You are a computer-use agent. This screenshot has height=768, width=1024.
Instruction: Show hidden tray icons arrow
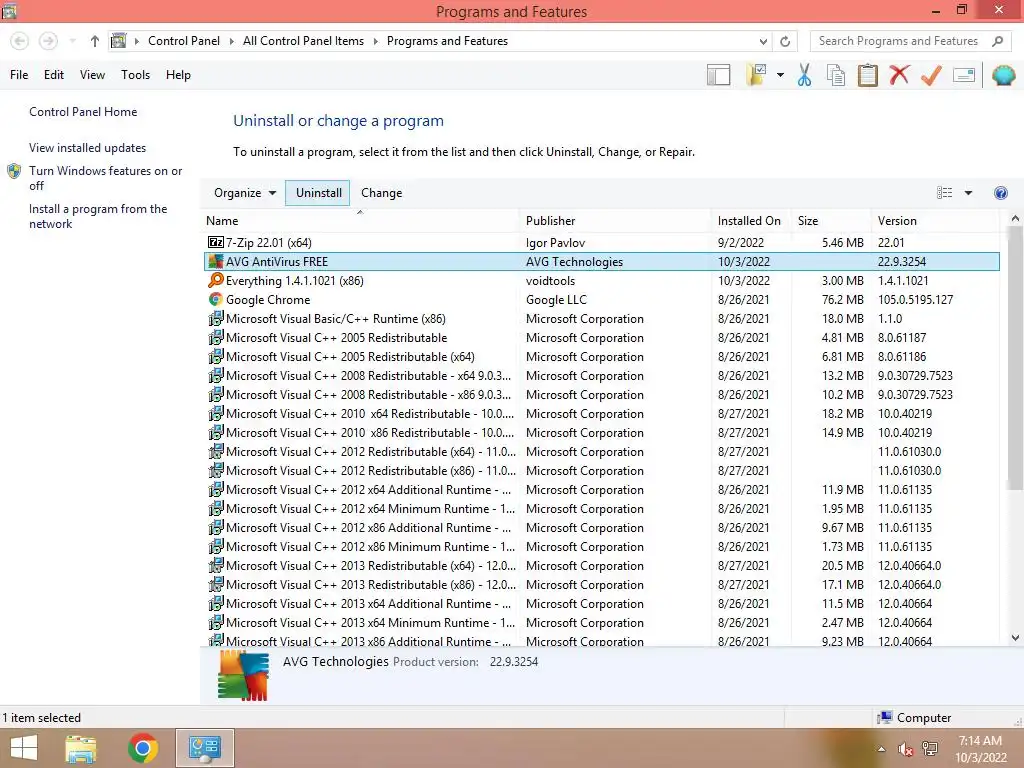click(x=881, y=749)
